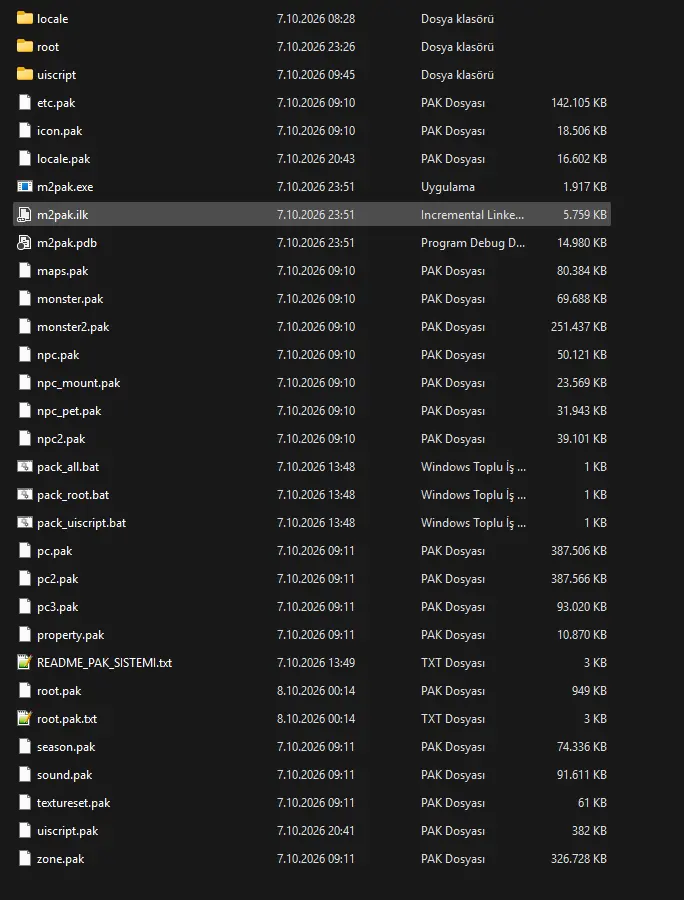Click the date 7.10.2026 13:49 of README file
The height and width of the screenshot is (900, 684).
316,662
